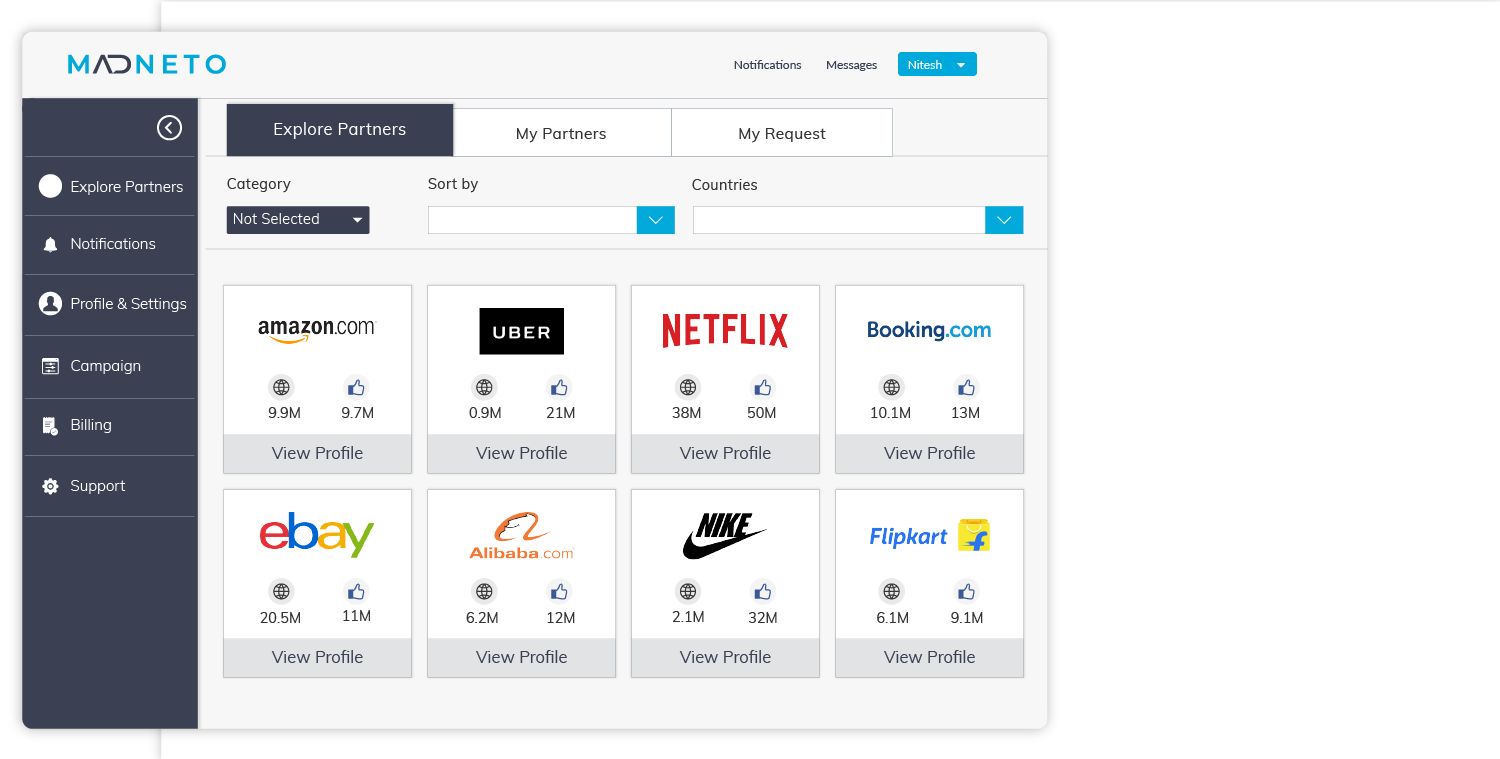This screenshot has height=759, width=1500.
Task: Open Messages in the top header
Action: pos(851,65)
